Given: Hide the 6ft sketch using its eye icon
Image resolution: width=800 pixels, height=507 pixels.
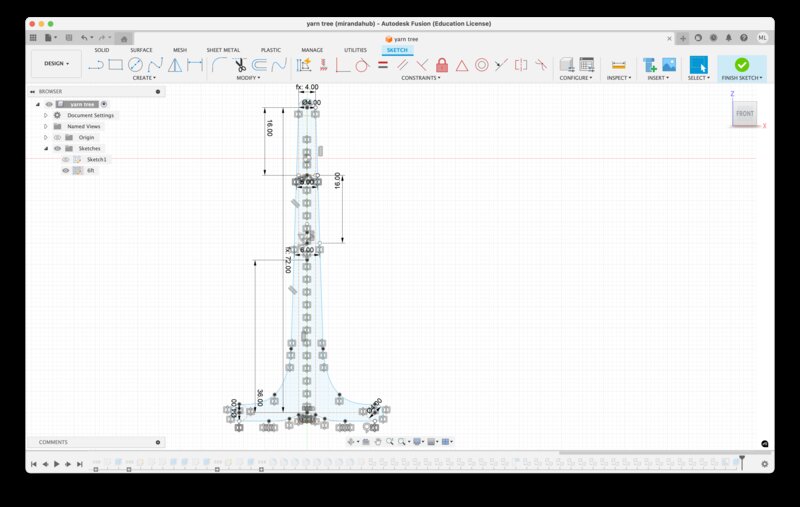Looking at the screenshot, I should tap(66, 171).
